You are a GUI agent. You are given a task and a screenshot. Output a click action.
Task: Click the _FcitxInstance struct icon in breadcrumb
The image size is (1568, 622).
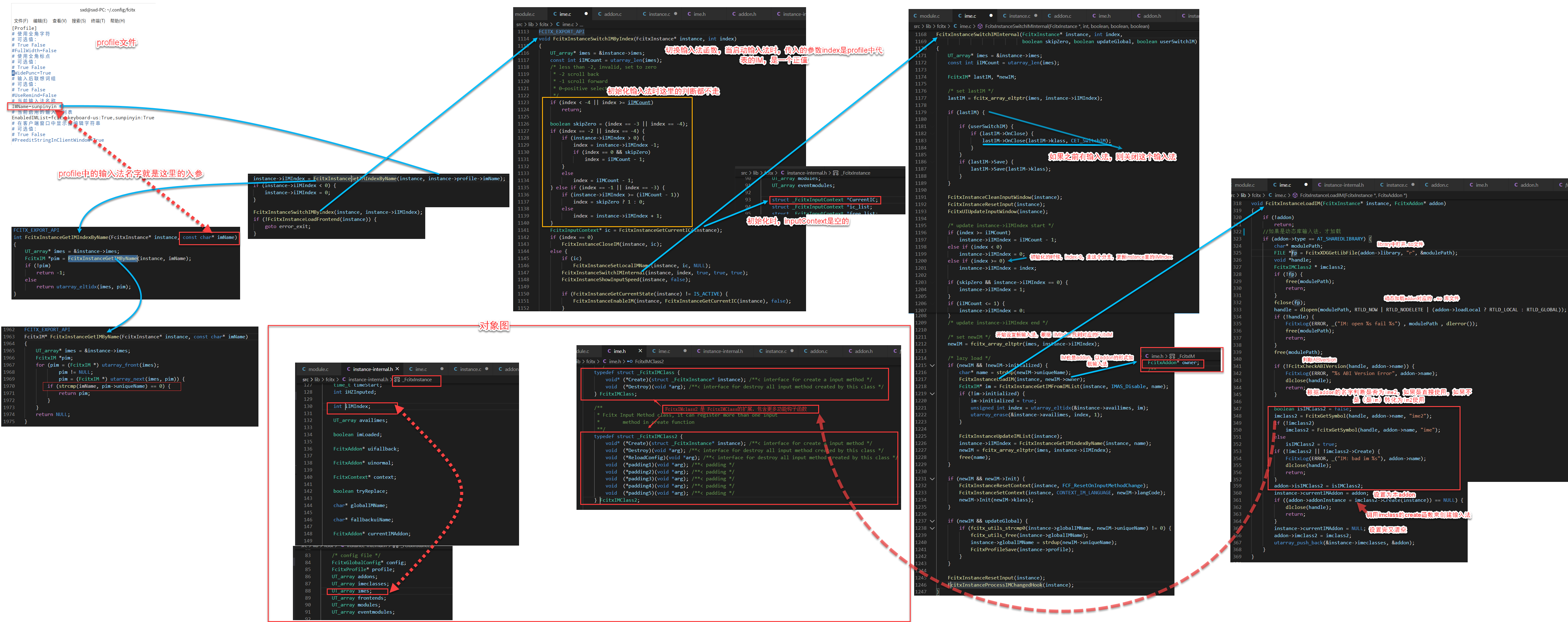pyautogui.click(x=397, y=380)
